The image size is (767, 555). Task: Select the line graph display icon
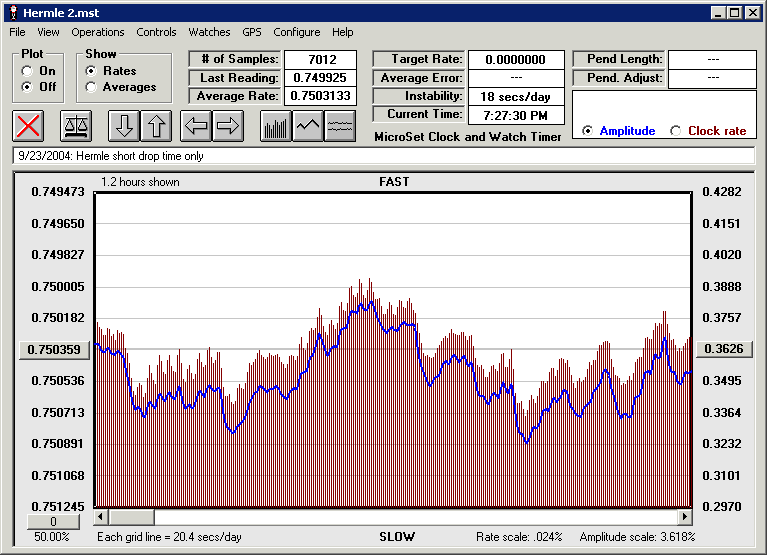[x=308, y=126]
